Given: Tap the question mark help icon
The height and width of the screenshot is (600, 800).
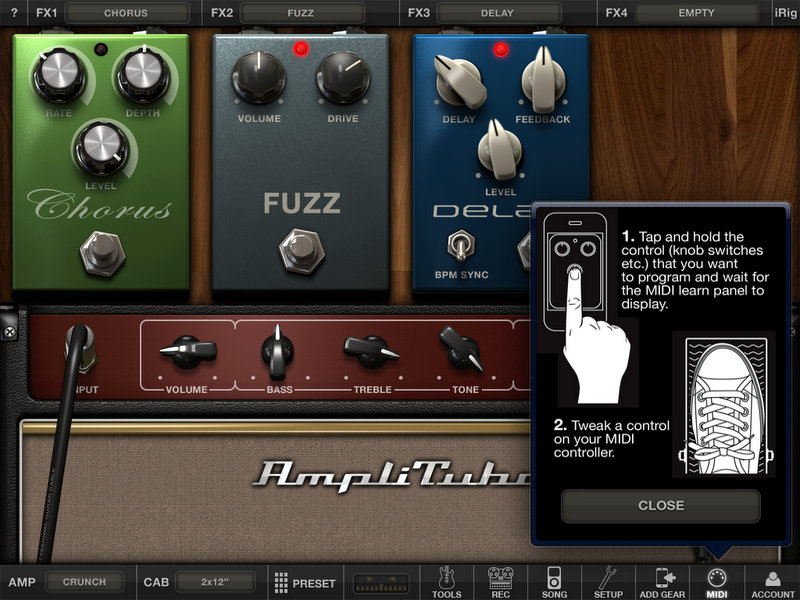Looking at the screenshot, I should coord(14,12).
